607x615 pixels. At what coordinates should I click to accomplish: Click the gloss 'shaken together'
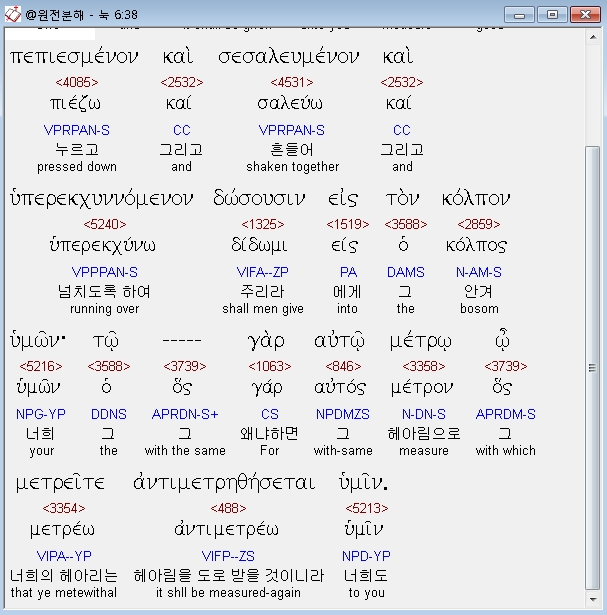(293, 167)
